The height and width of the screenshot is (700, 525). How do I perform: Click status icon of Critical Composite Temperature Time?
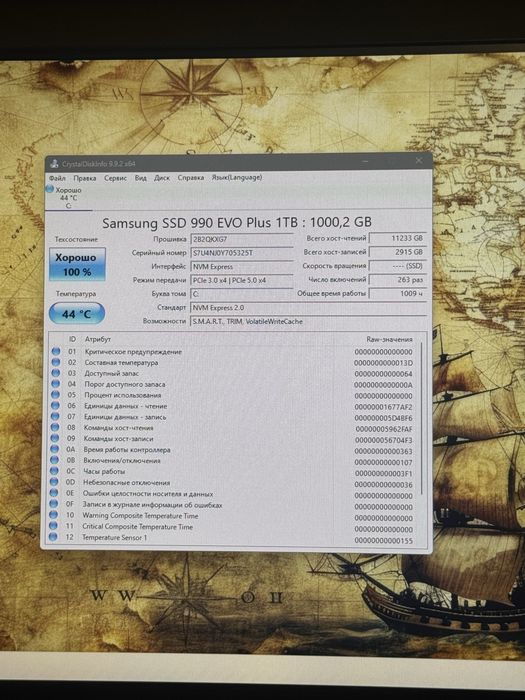53,526
